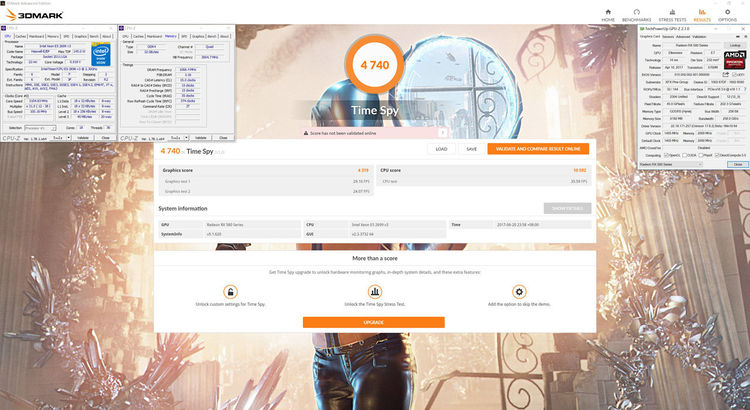Switch to SPD tab in left CPU-Z window

tap(66, 36)
